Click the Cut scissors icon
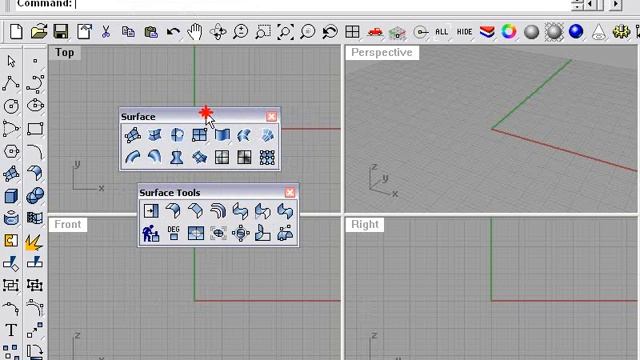Viewport: 640px width, 360px height. 106,31
